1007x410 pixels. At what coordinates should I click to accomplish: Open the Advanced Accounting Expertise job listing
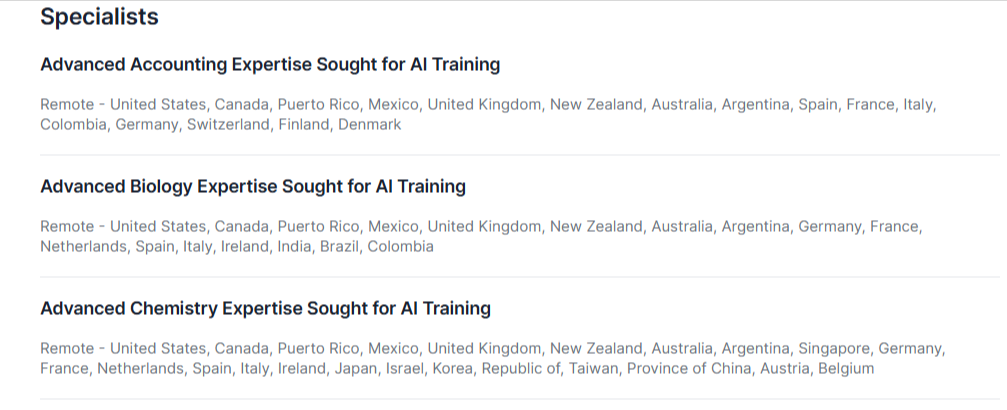270,65
